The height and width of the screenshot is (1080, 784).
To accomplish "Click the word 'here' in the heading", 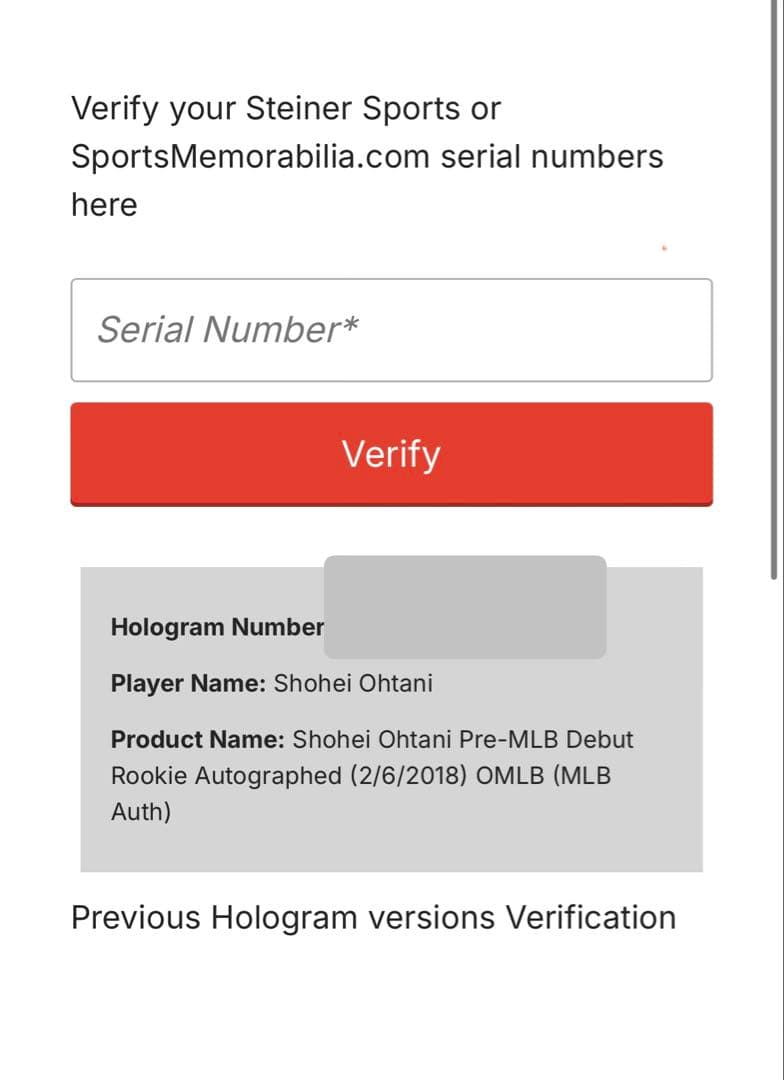I will click(x=104, y=205).
